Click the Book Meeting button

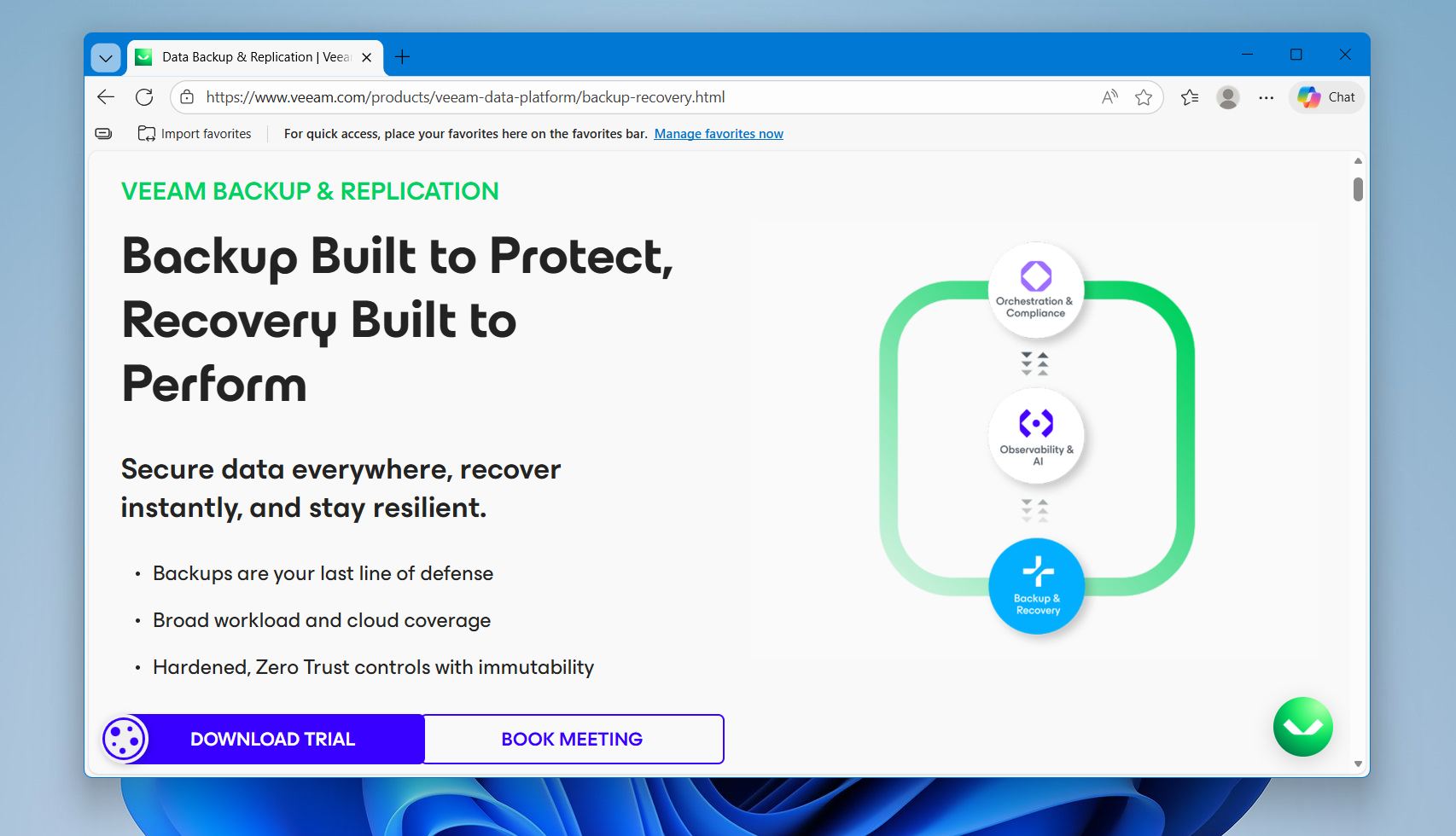pyautogui.click(x=573, y=739)
